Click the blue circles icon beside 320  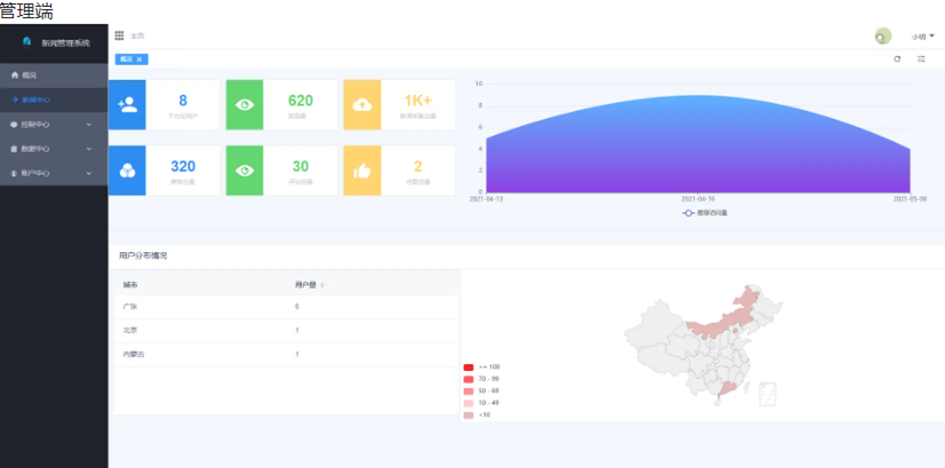[x=127, y=171]
